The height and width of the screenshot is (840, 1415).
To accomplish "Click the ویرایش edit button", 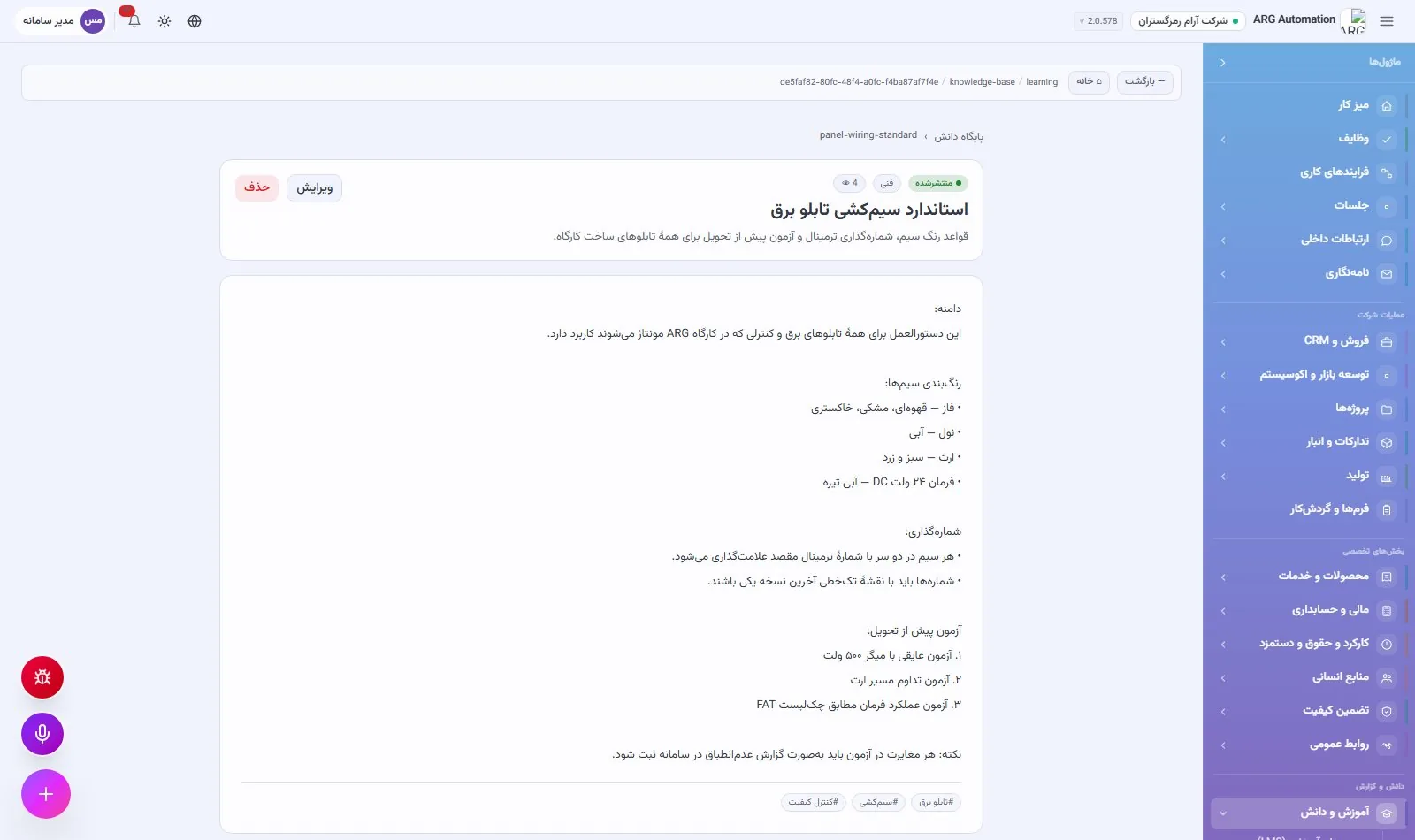I will coord(314,187).
